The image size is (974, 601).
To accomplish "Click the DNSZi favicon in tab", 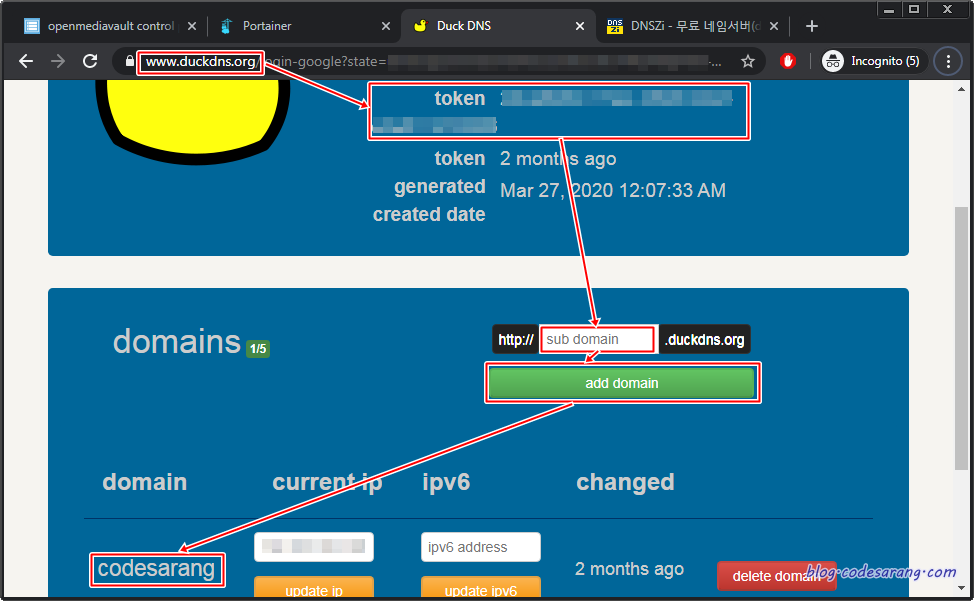I will pos(614,26).
